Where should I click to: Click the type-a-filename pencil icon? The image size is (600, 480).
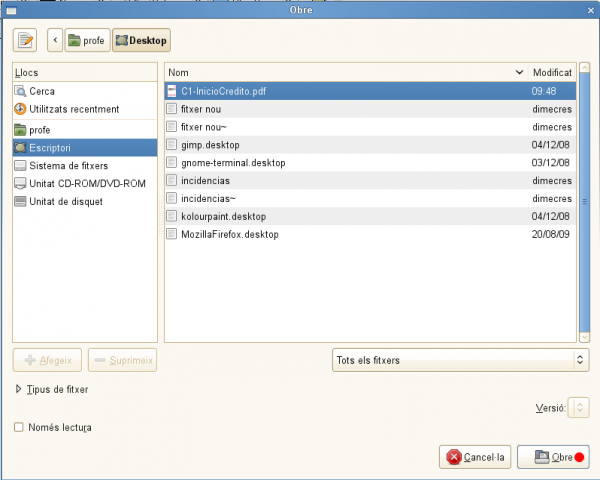[25, 40]
